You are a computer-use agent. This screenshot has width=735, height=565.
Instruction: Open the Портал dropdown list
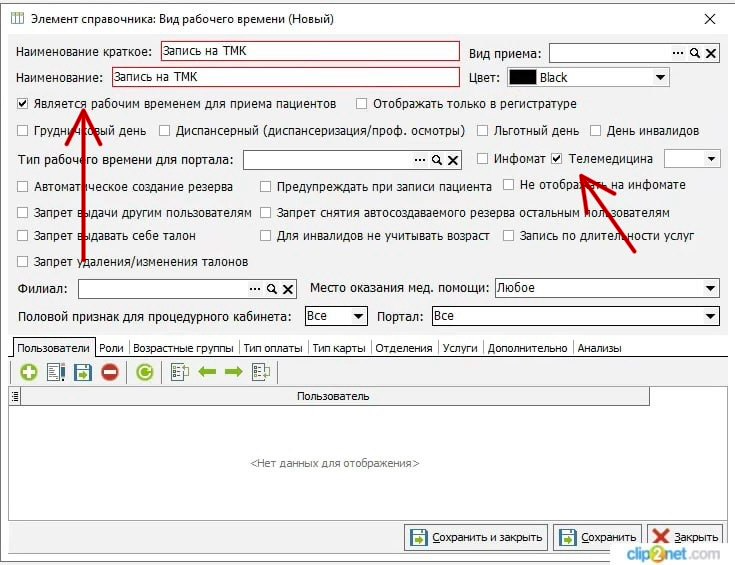coord(710,316)
